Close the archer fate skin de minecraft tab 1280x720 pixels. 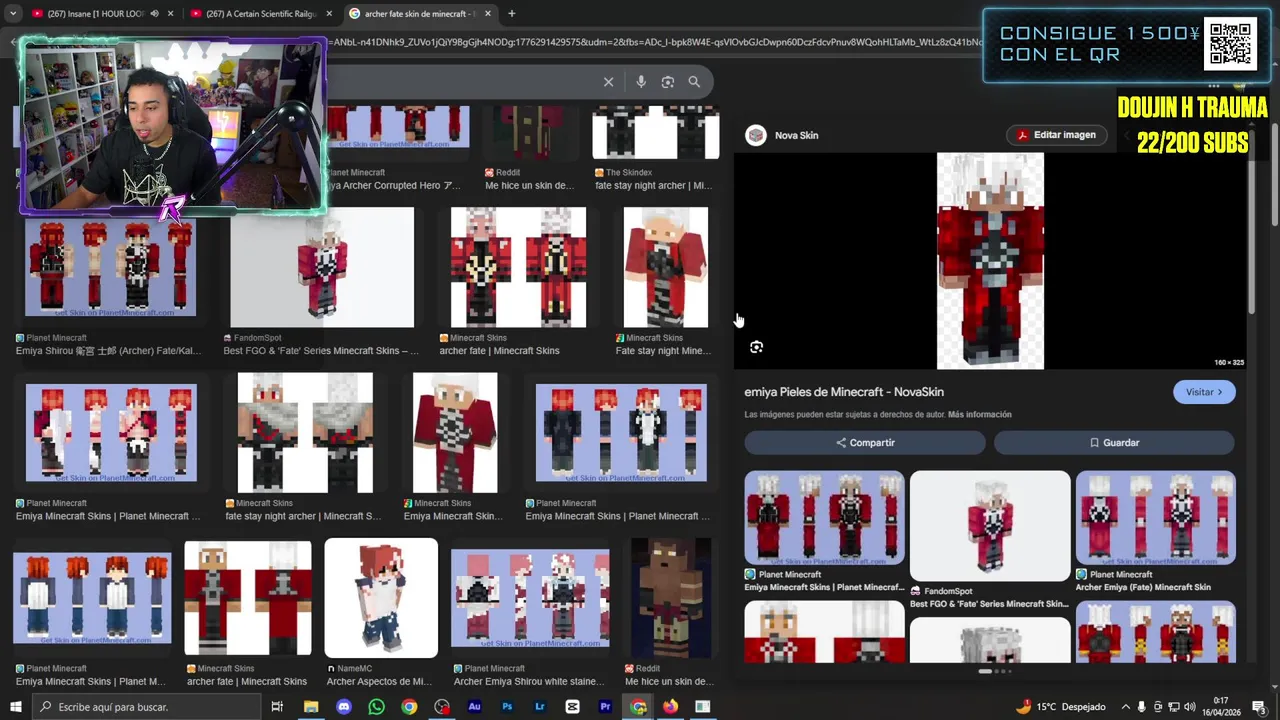(487, 14)
